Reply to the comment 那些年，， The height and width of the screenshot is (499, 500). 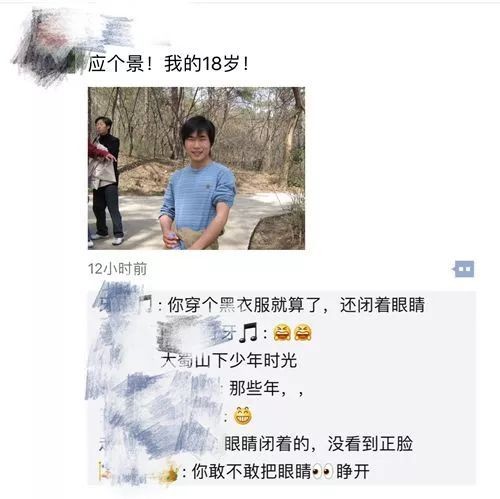266,388
